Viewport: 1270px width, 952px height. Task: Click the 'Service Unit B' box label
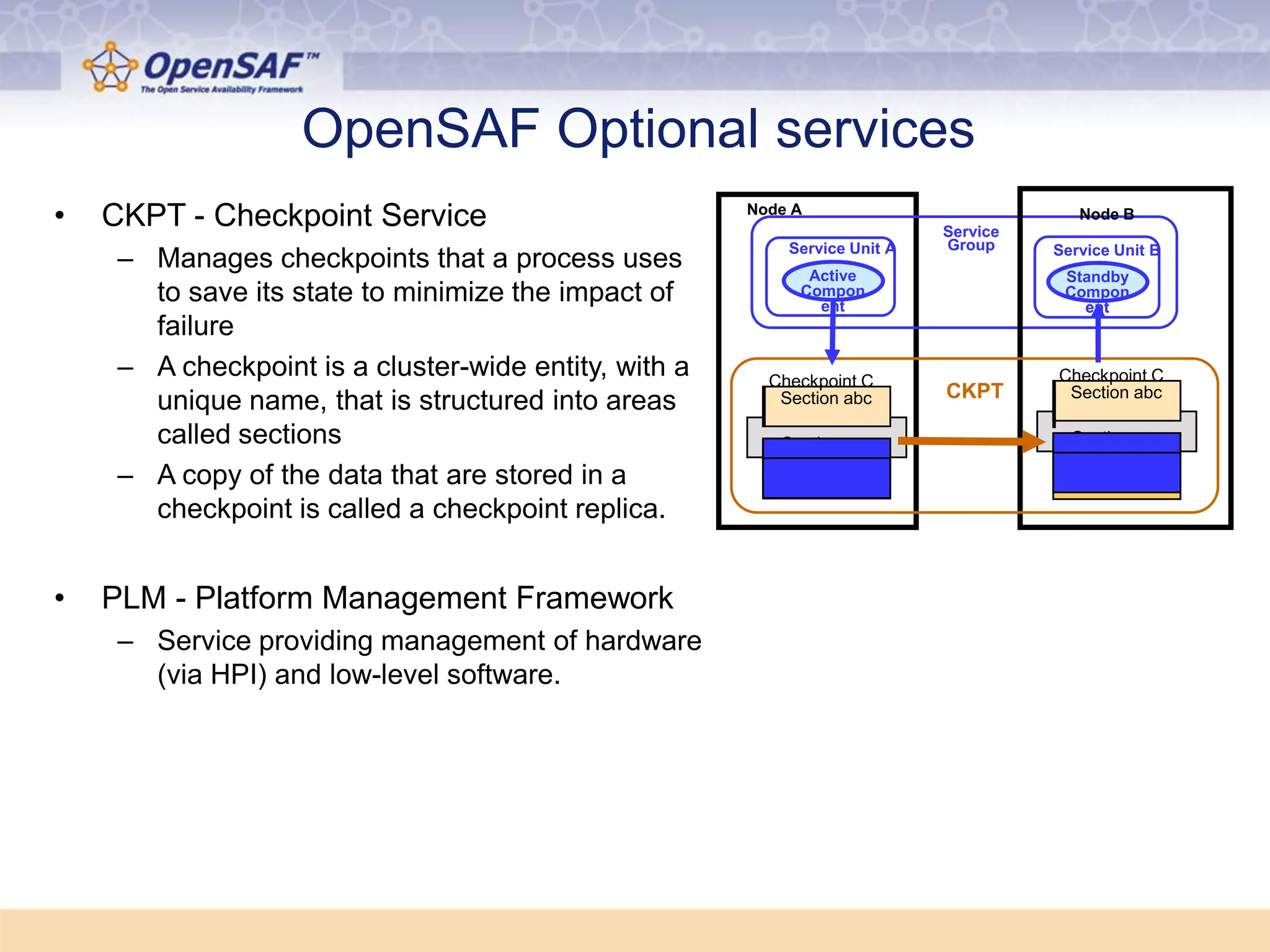[1106, 250]
